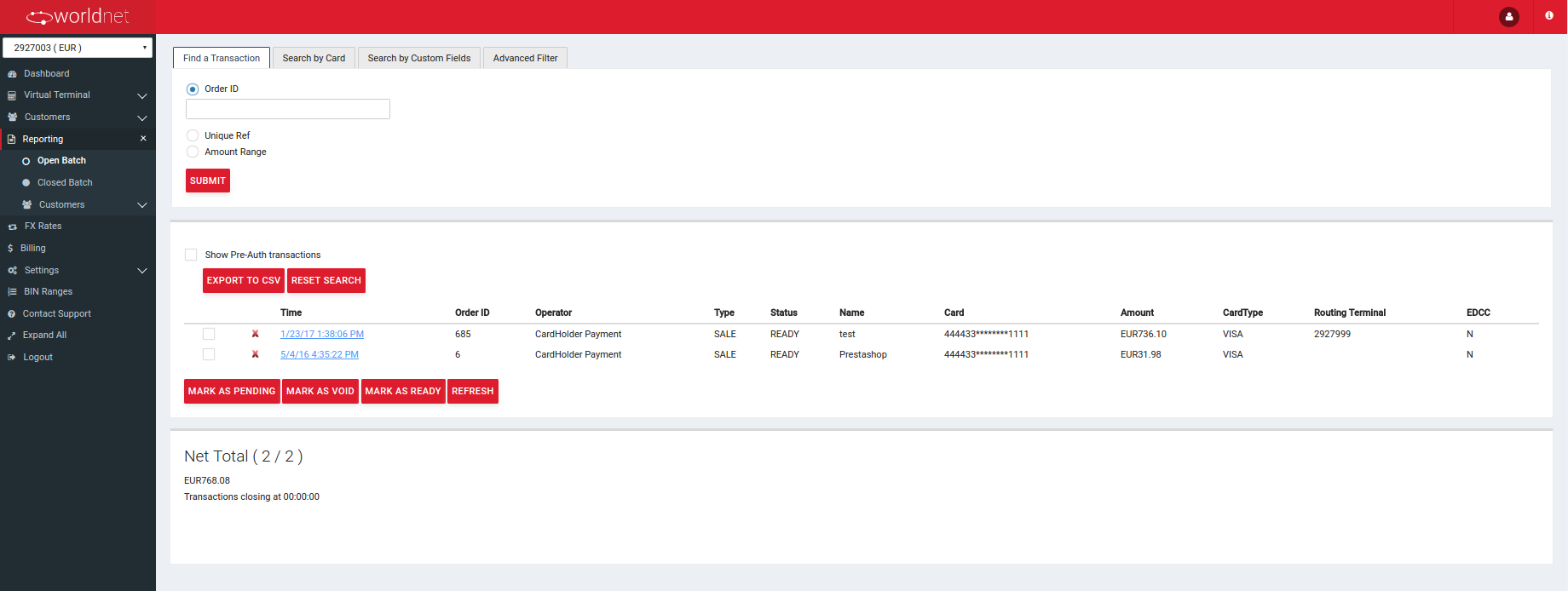The width and height of the screenshot is (1568, 591).
Task: Expand top Customers menu chevron
Action: coord(142,118)
